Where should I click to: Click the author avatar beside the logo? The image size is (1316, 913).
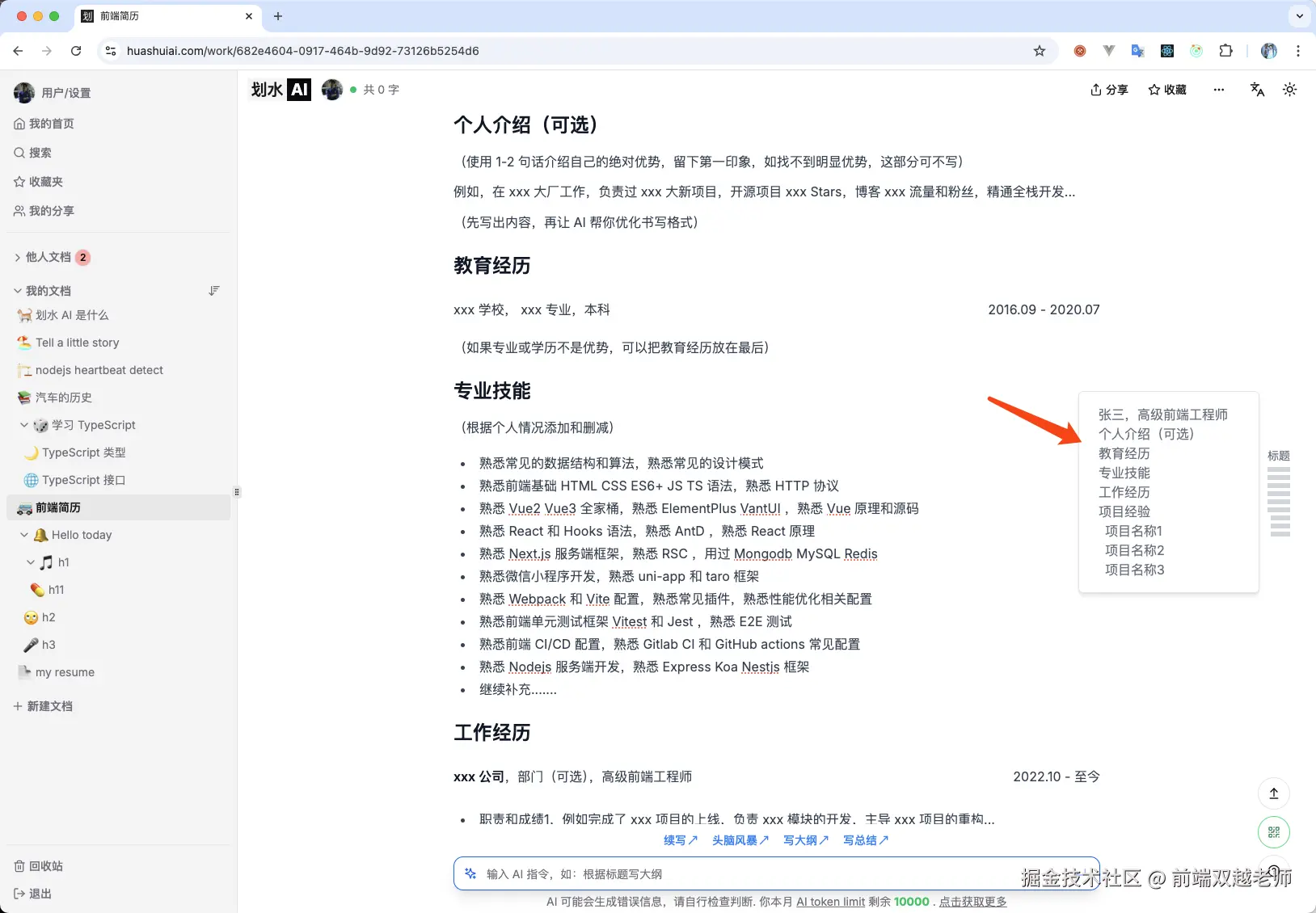332,90
